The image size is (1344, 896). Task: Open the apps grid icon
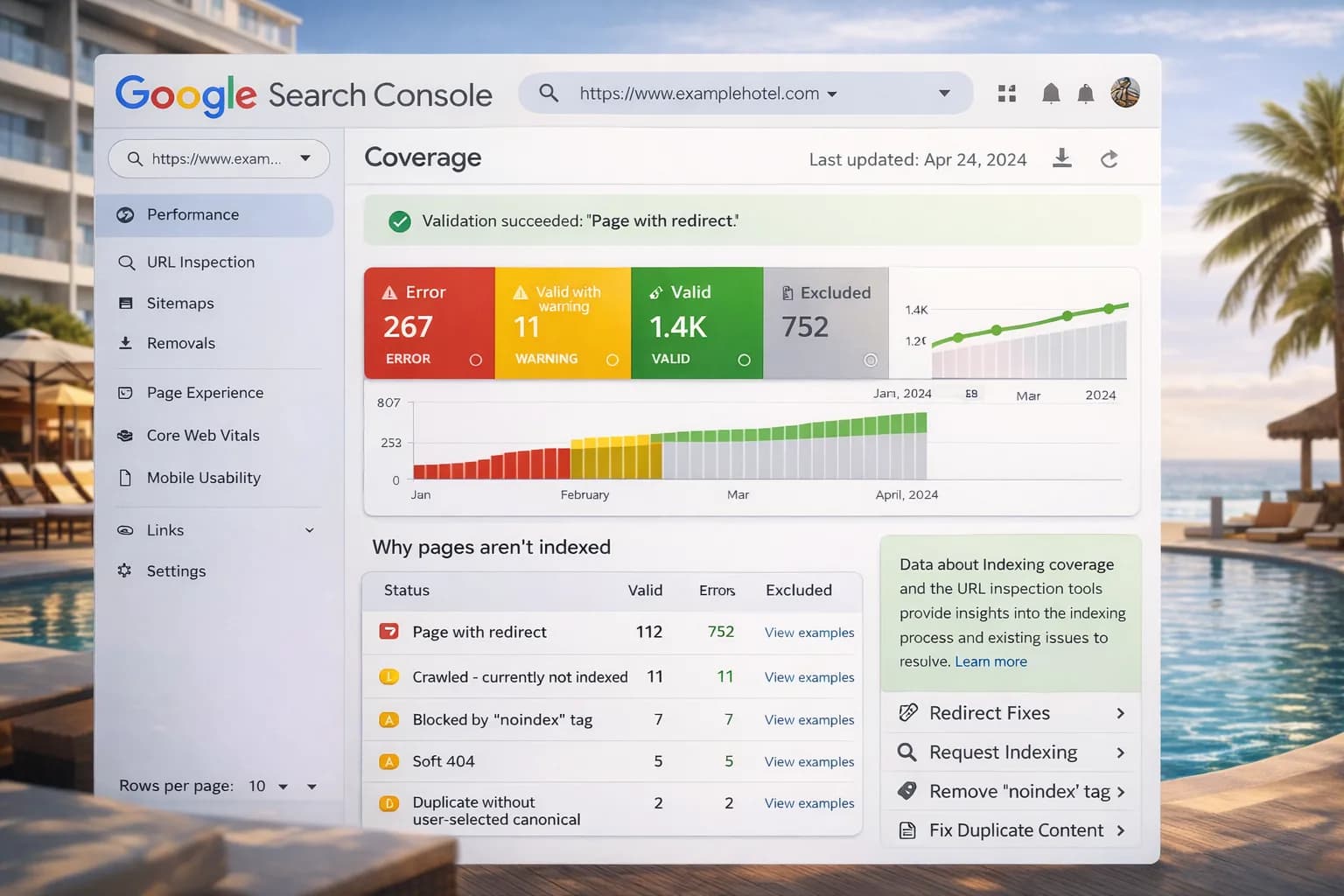click(x=1007, y=94)
